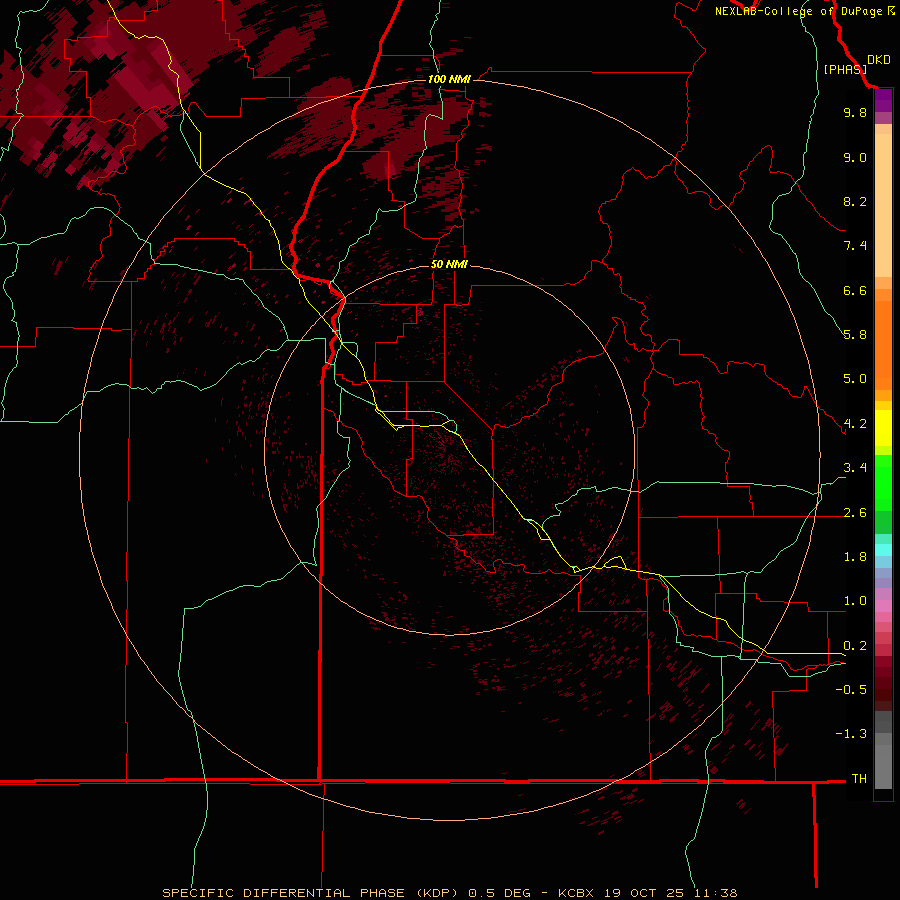900x900 pixels.
Task: Click the 5.0 scale value
Action: tap(855, 379)
